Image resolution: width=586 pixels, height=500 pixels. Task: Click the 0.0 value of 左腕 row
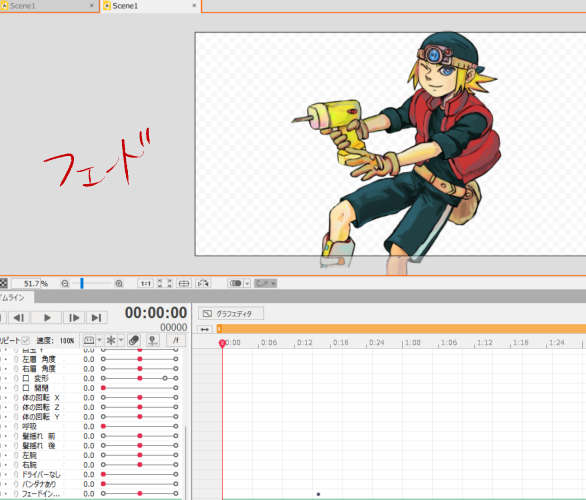tap(89, 456)
